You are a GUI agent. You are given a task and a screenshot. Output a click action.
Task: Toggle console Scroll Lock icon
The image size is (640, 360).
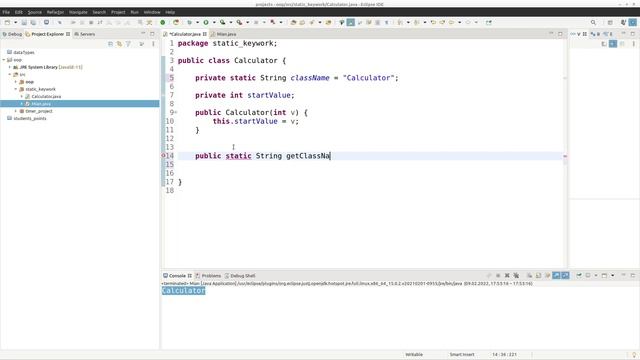point(538,276)
